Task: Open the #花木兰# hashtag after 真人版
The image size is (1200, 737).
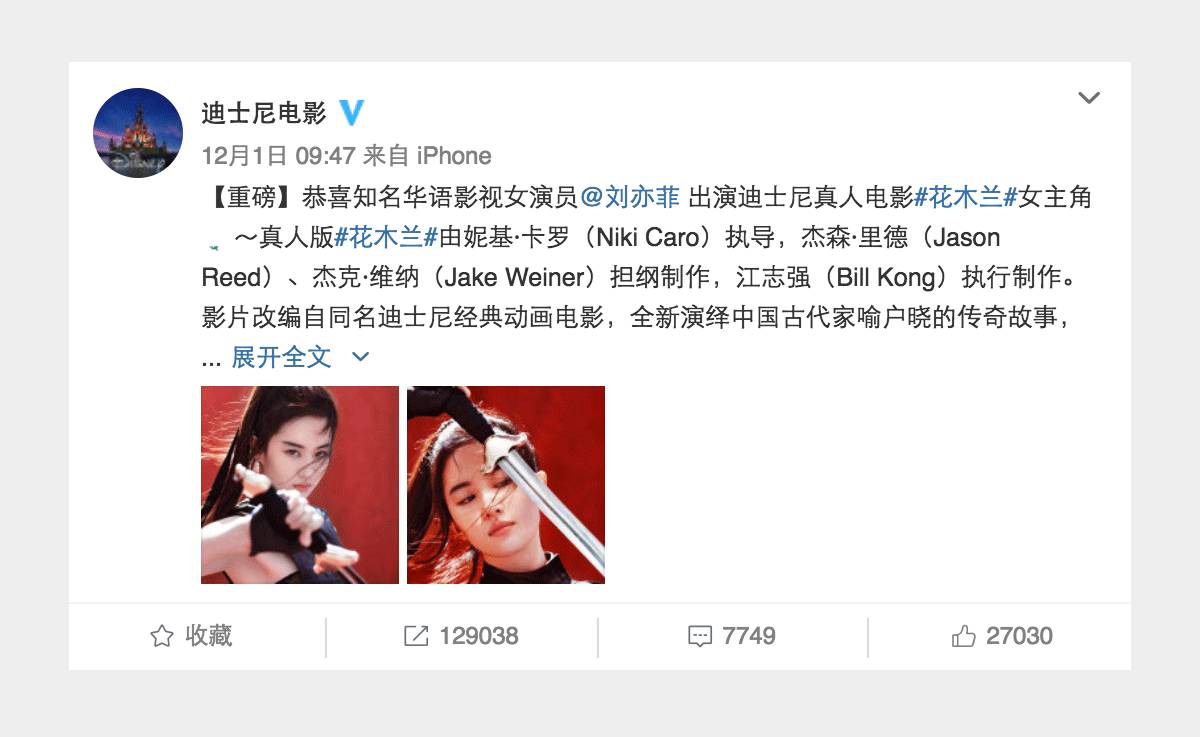Action: 386,238
